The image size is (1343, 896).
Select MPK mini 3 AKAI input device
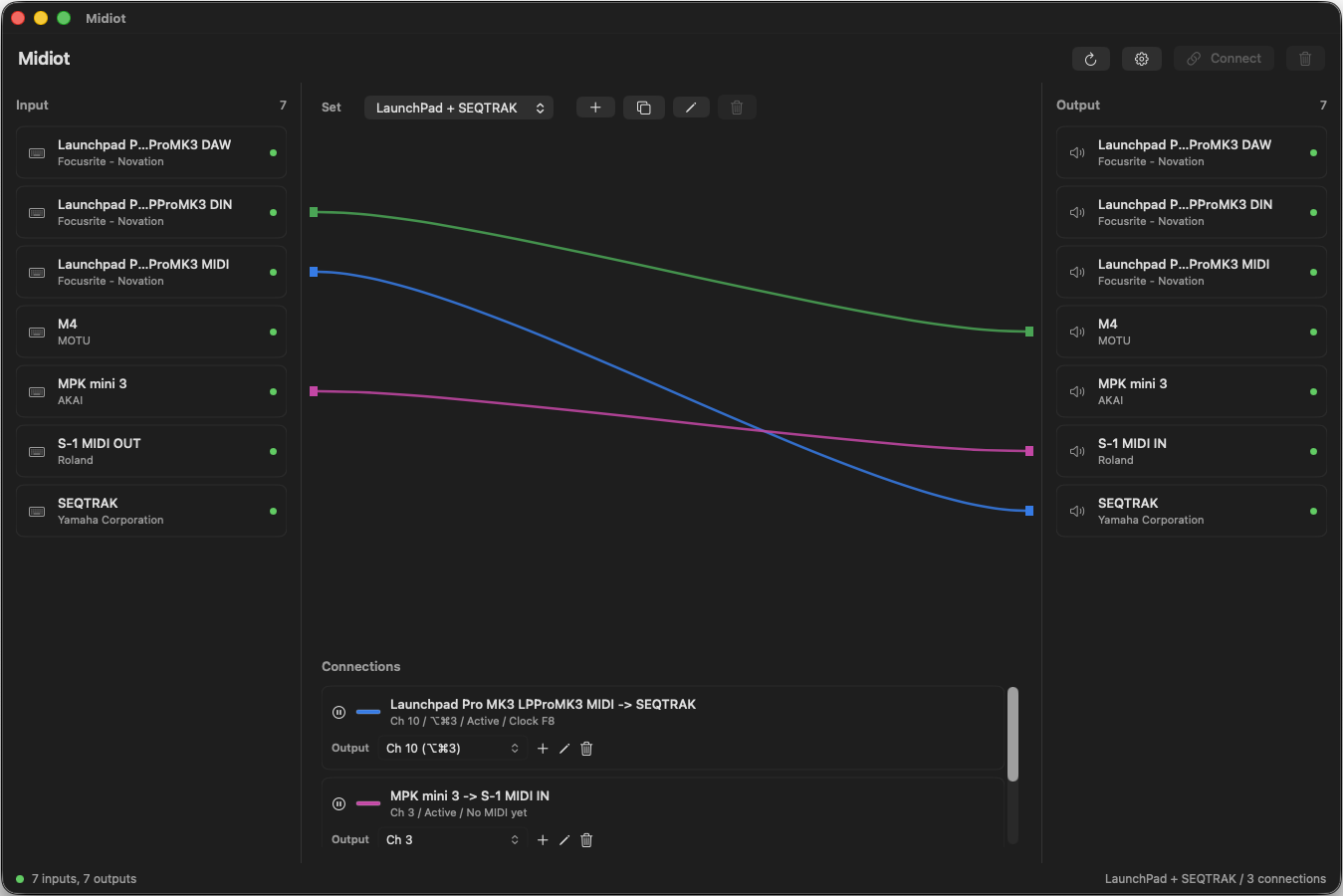click(x=151, y=391)
